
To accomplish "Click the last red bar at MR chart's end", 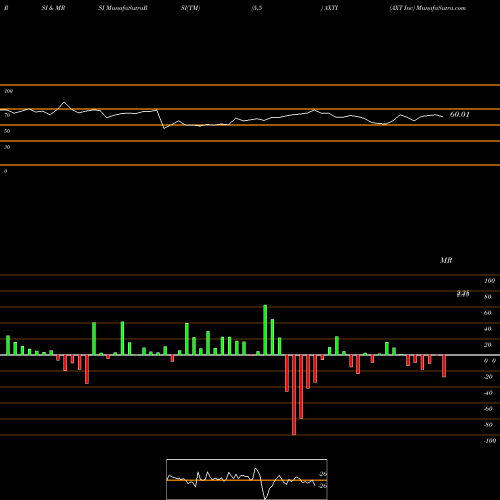I will click(444, 366).
